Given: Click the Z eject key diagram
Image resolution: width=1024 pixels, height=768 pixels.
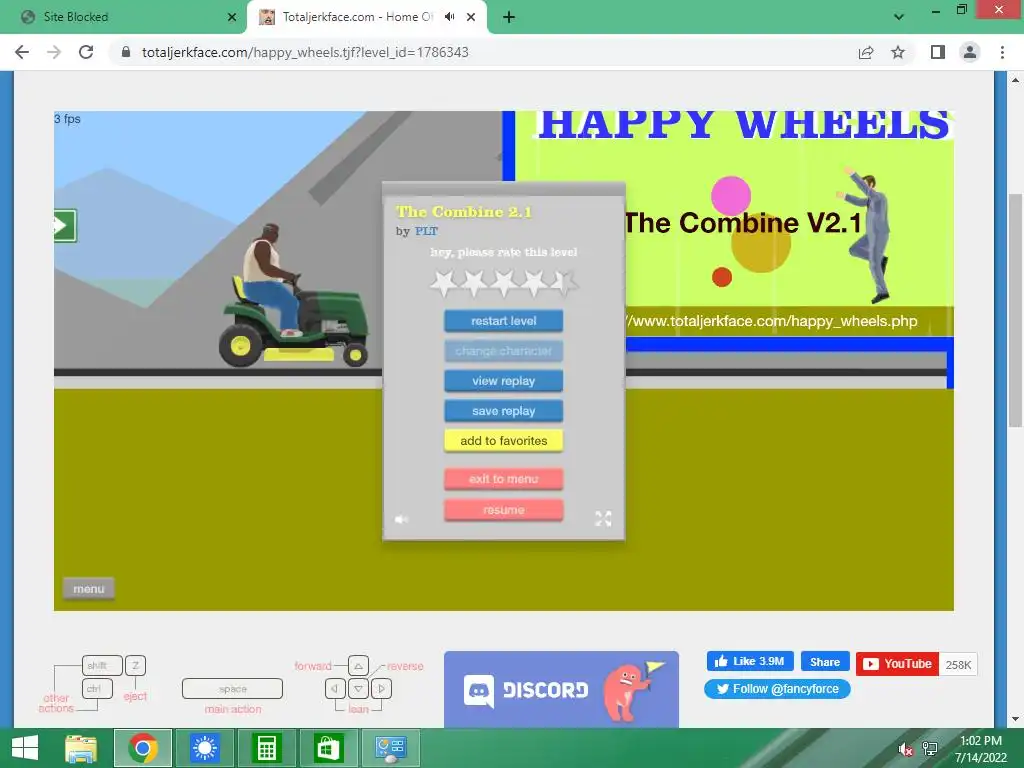Looking at the screenshot, I should pos(135,665).
